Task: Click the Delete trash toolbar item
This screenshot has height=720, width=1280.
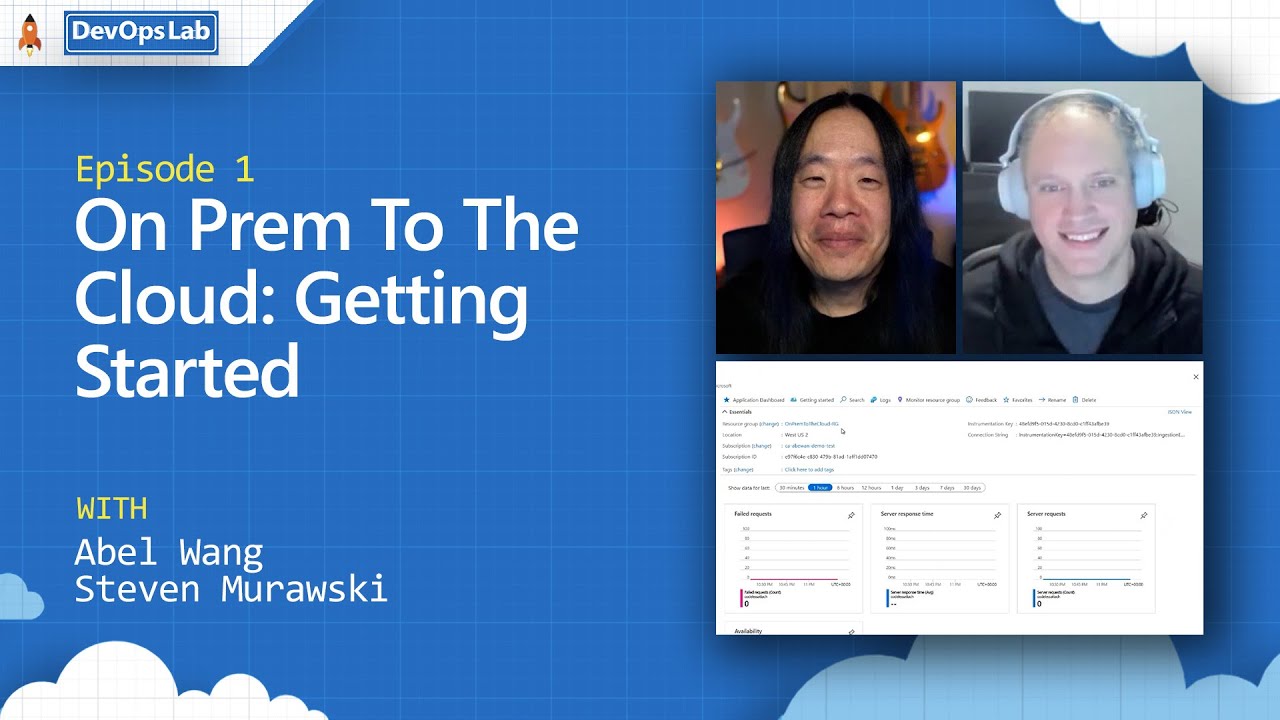Action: pos(1085,400)
